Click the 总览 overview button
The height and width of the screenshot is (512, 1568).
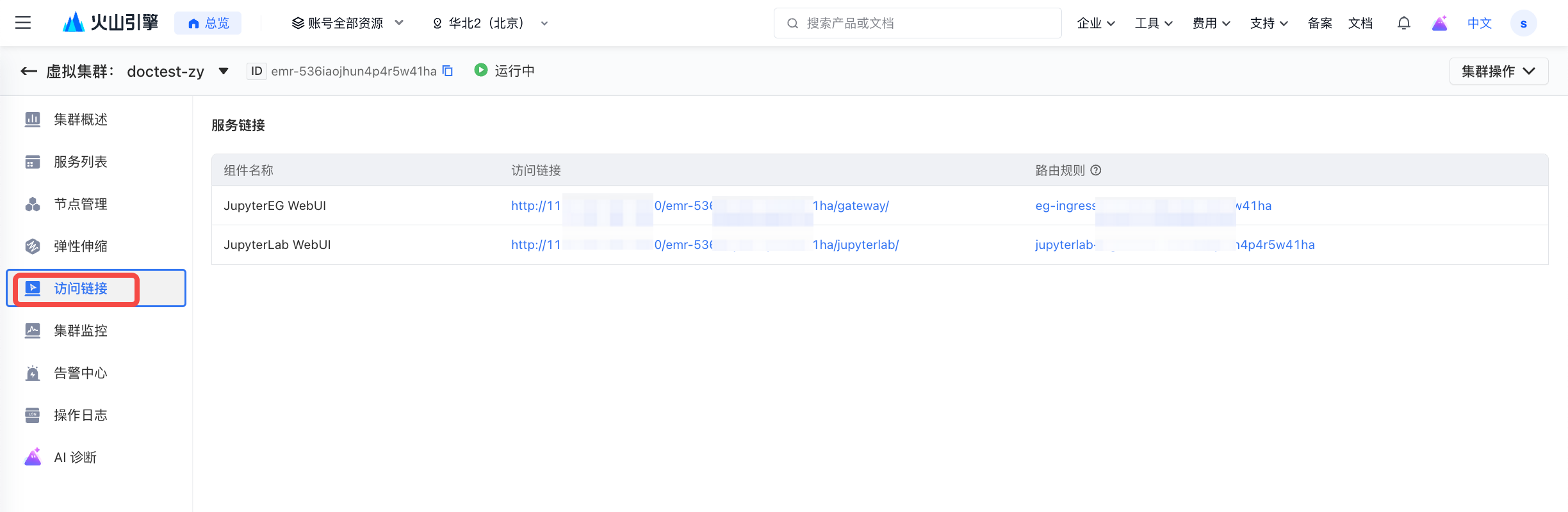(208, 23)
